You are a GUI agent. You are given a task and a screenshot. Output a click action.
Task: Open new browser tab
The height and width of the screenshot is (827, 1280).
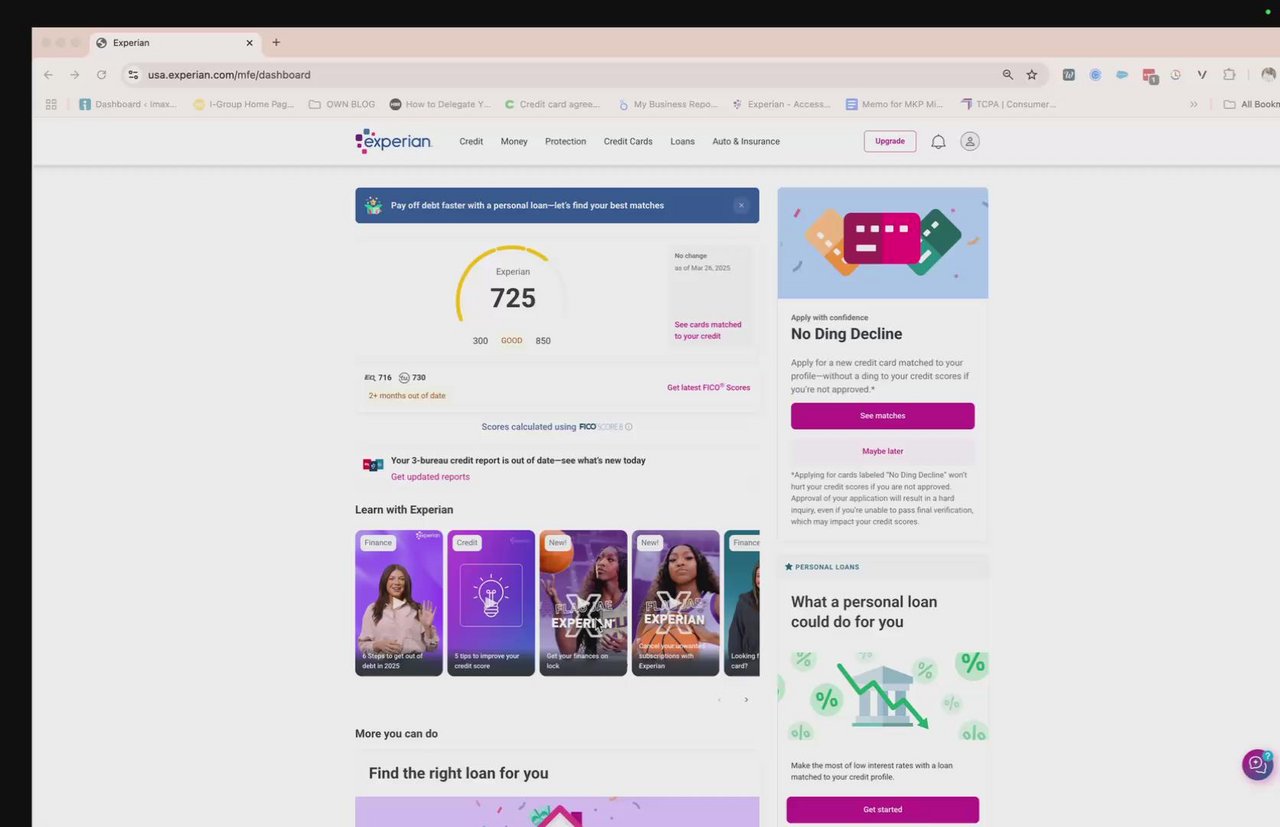point(276,43)
